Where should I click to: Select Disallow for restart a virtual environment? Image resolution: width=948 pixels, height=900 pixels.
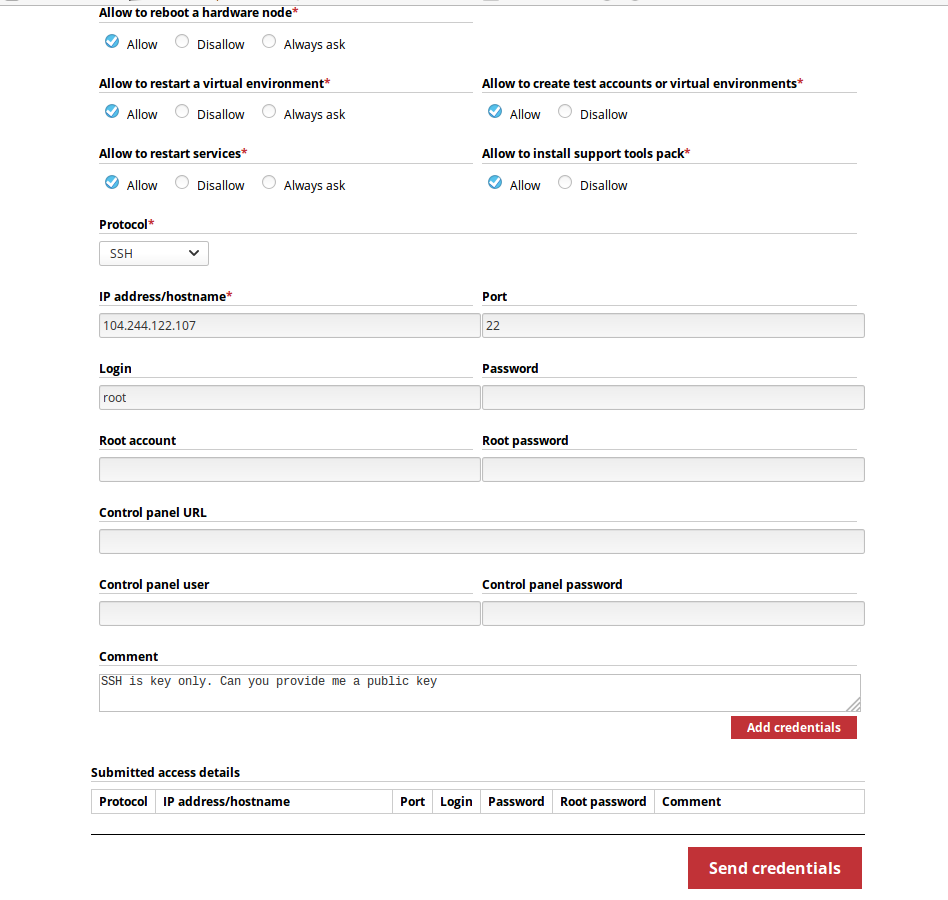[182, 112]
